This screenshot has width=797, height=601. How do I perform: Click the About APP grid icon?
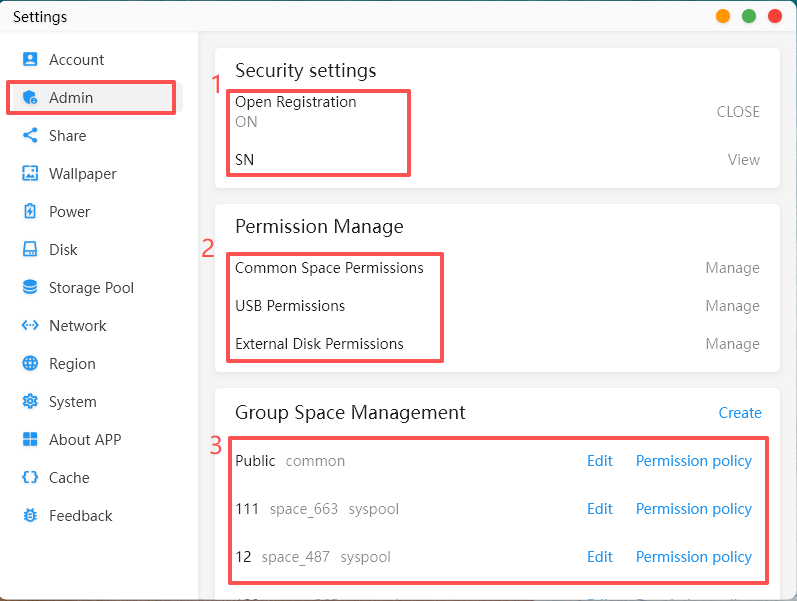click(x=30, y=439)
